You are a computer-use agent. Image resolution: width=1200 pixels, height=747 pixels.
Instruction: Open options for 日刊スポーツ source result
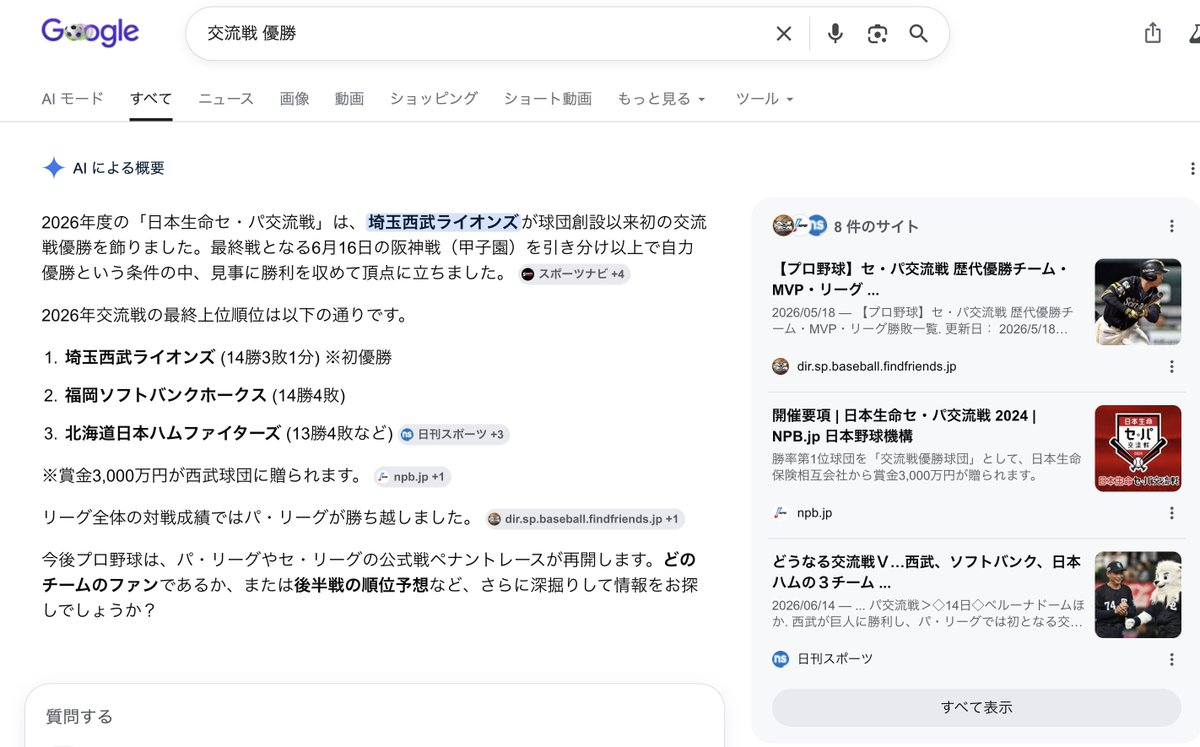1172,660
